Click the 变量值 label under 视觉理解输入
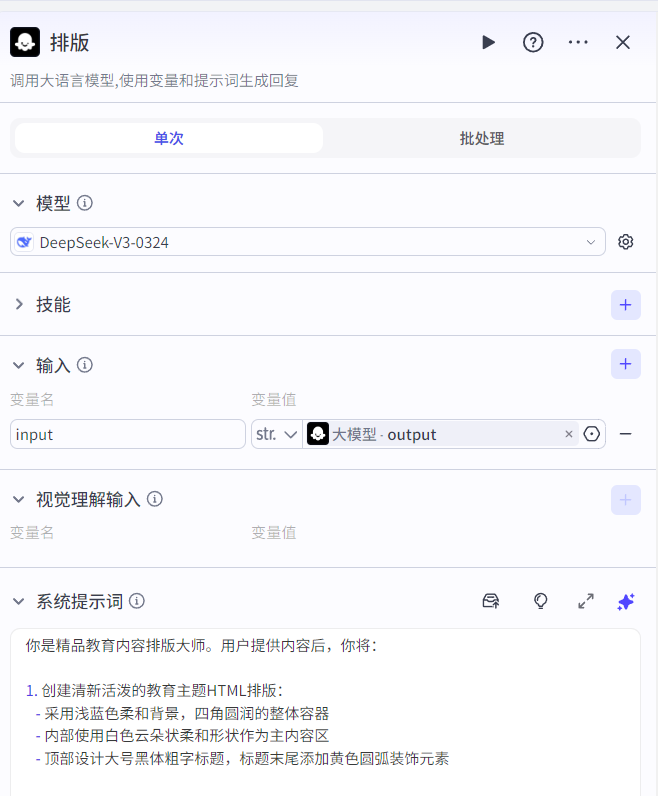Image resolution: width=658 pixels, height=796 pixels. [274, 533]
